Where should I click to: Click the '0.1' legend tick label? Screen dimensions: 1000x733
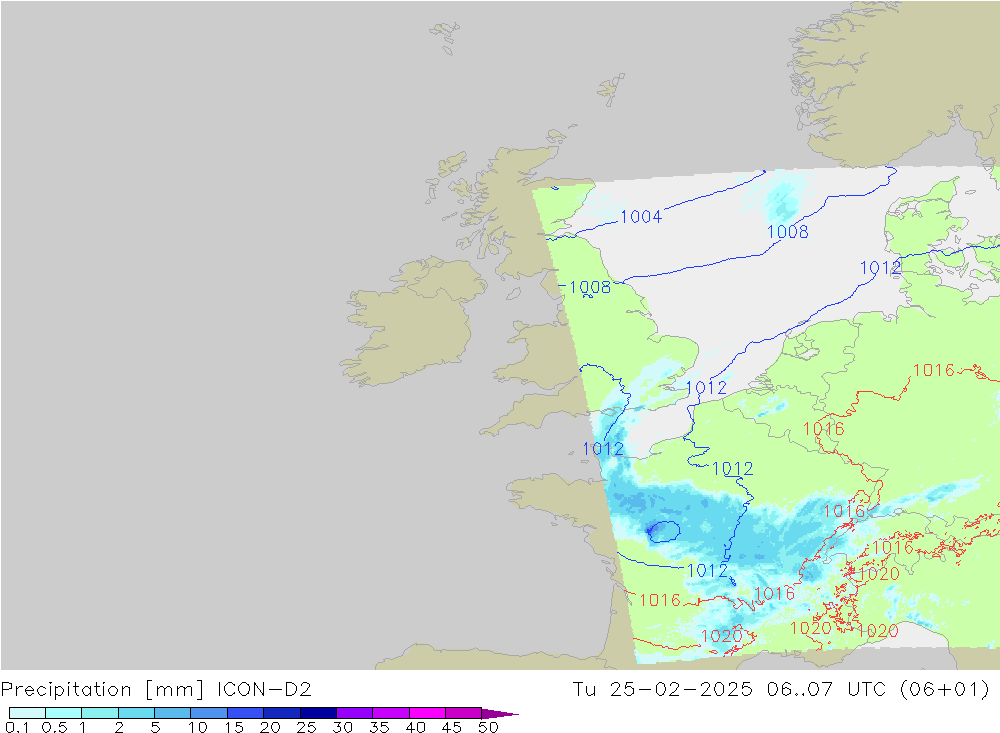point(17,727)
